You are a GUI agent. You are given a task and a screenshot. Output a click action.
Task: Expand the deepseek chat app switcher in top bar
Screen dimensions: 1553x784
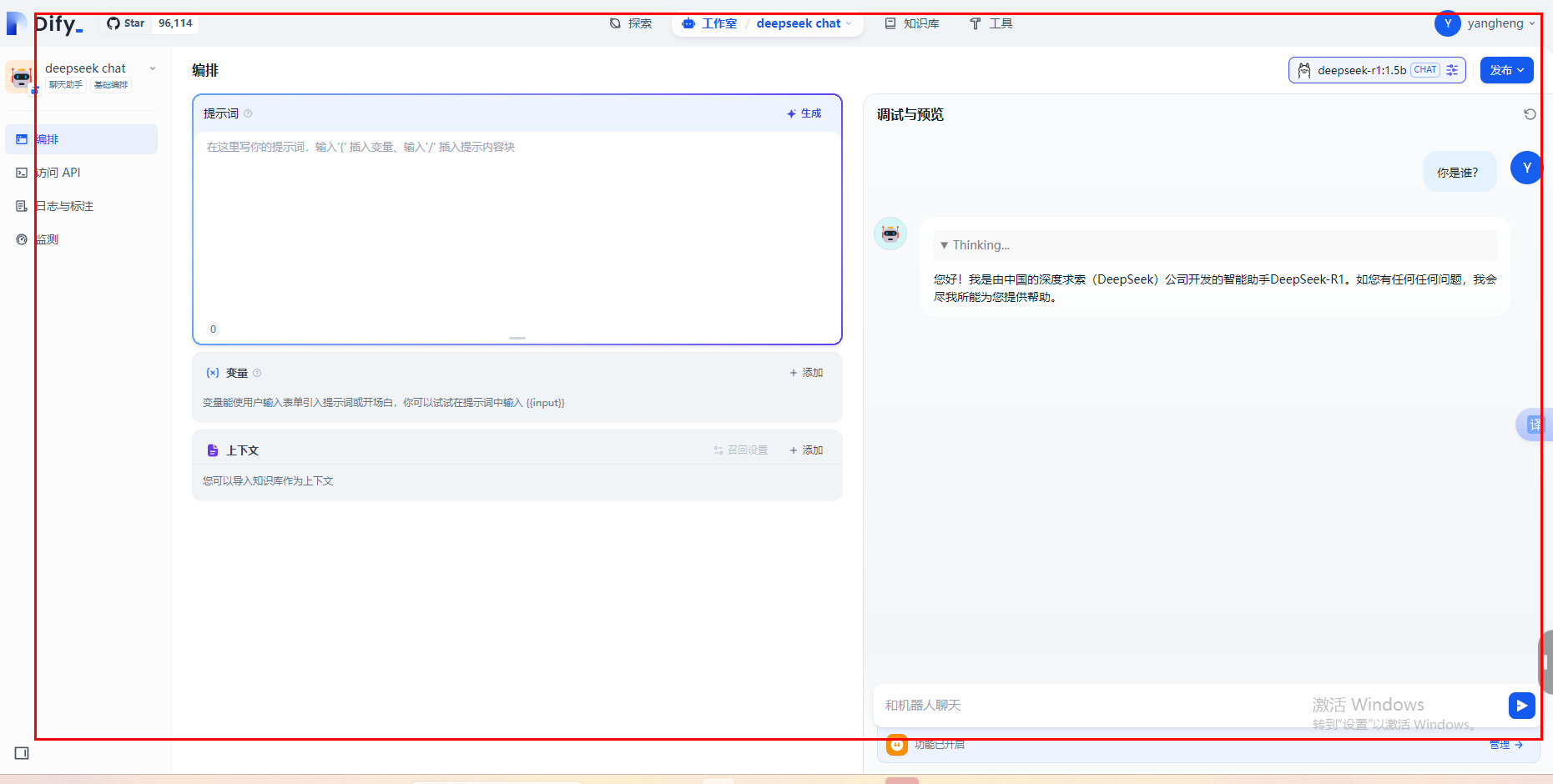tap(804, 23)
